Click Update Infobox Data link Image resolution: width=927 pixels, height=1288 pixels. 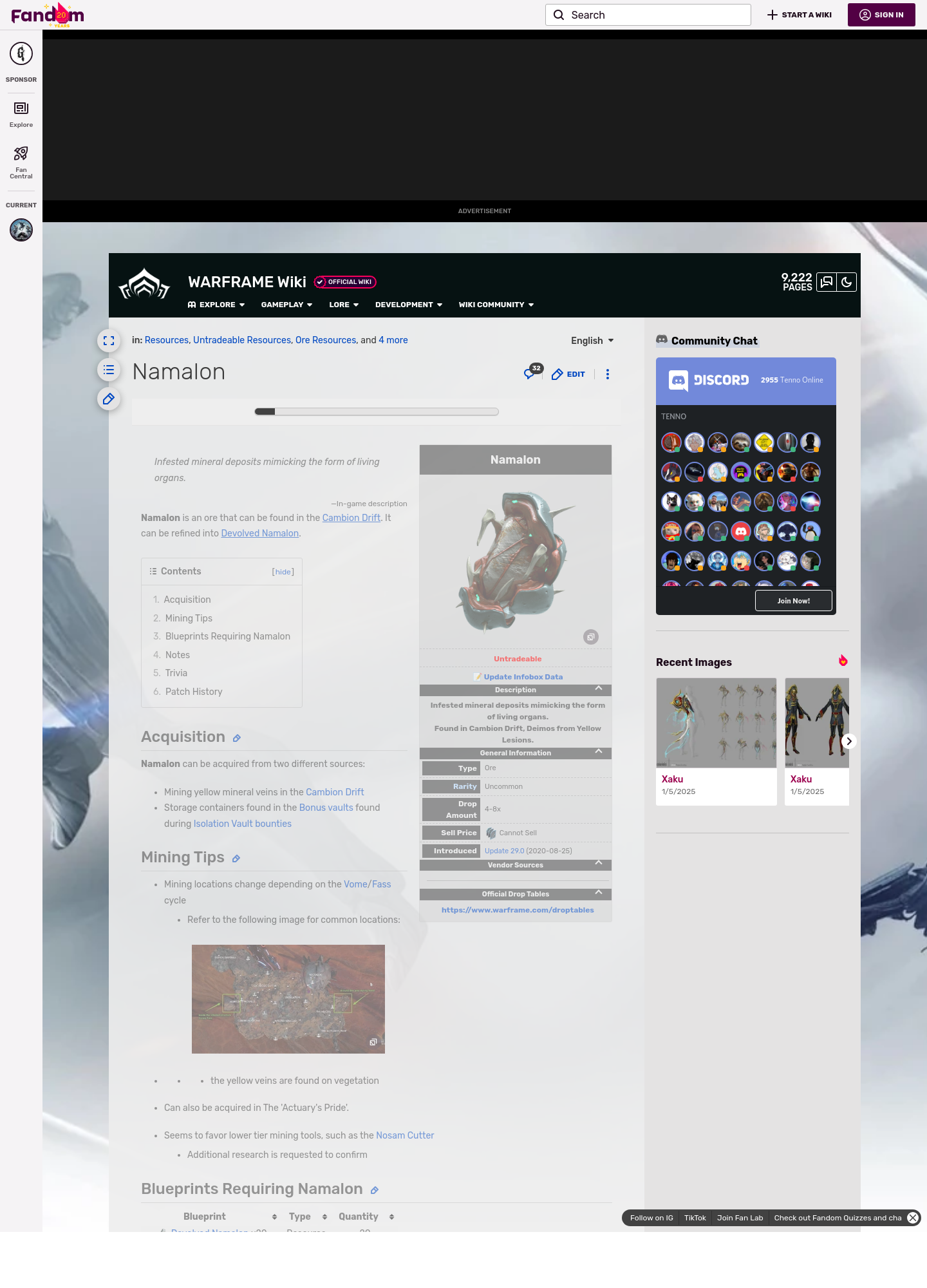[523, 677]
